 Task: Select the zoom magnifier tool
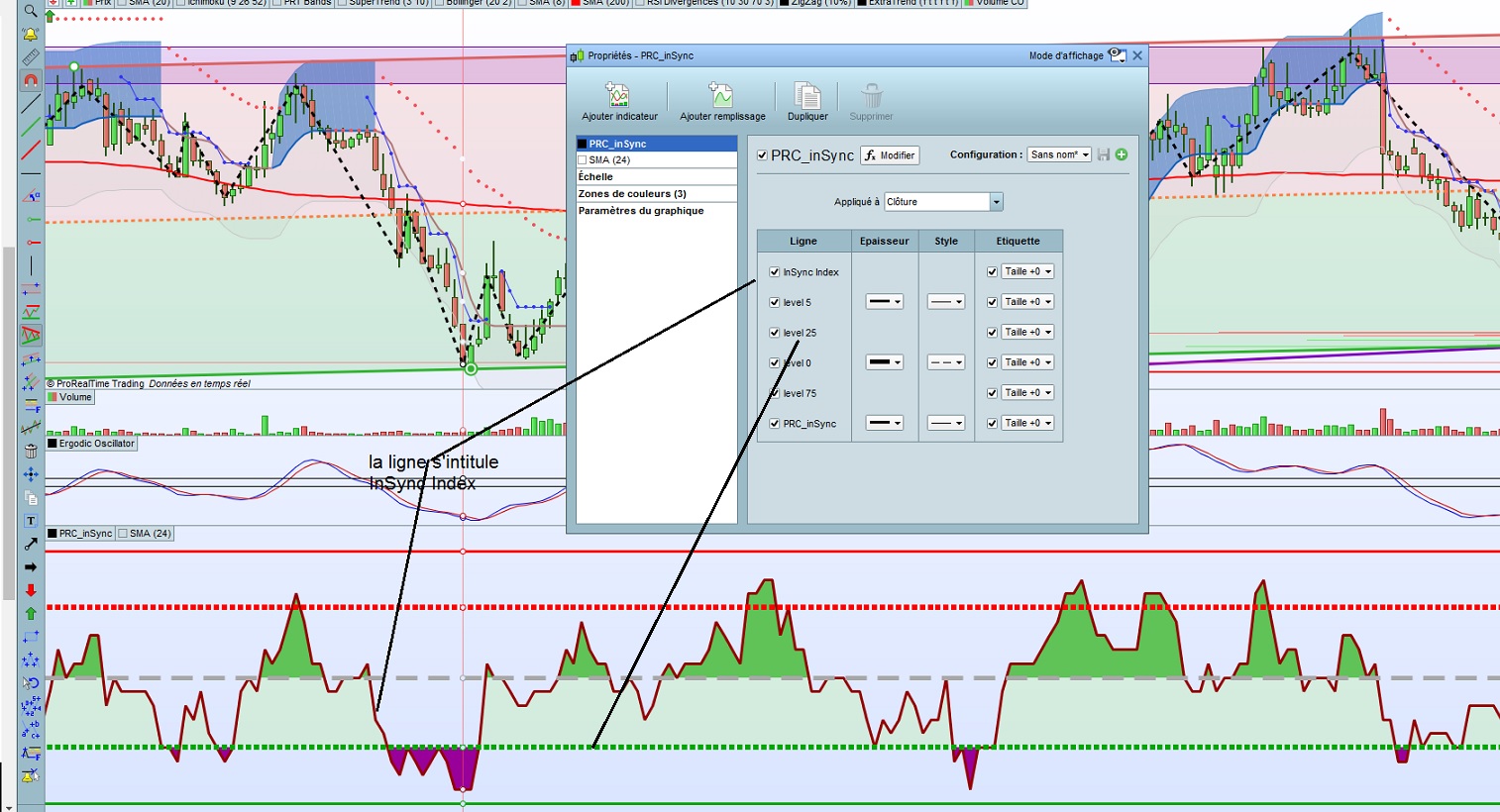click(x=31, y=11)
